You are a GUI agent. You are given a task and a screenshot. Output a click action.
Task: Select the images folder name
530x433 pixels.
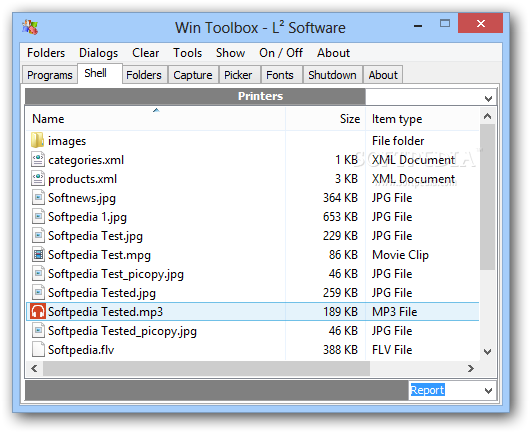pos(67,141)
